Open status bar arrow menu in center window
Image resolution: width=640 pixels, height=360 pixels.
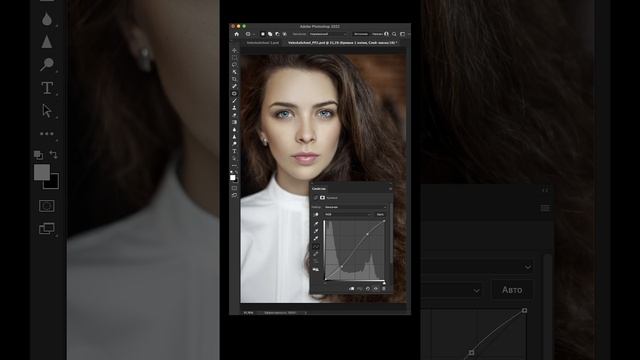pyautogui.click(x=305, y=313)
